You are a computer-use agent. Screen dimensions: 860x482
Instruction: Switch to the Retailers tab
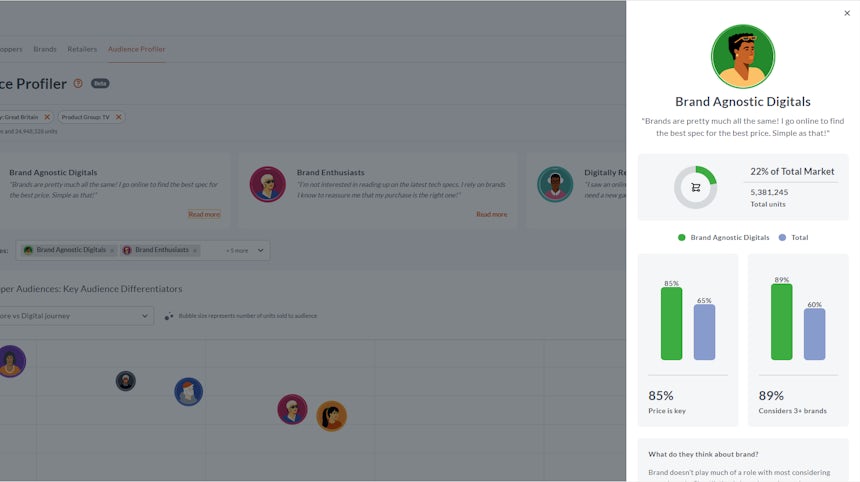point(82,49)
